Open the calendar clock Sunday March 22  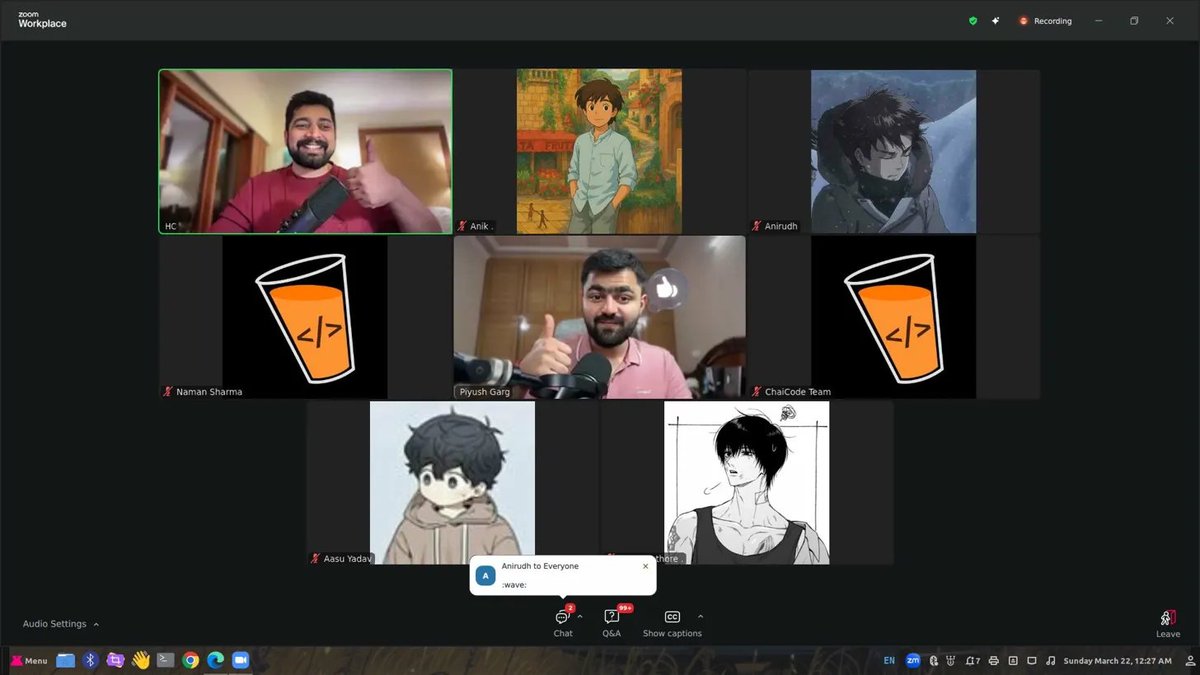[1118, 661]
